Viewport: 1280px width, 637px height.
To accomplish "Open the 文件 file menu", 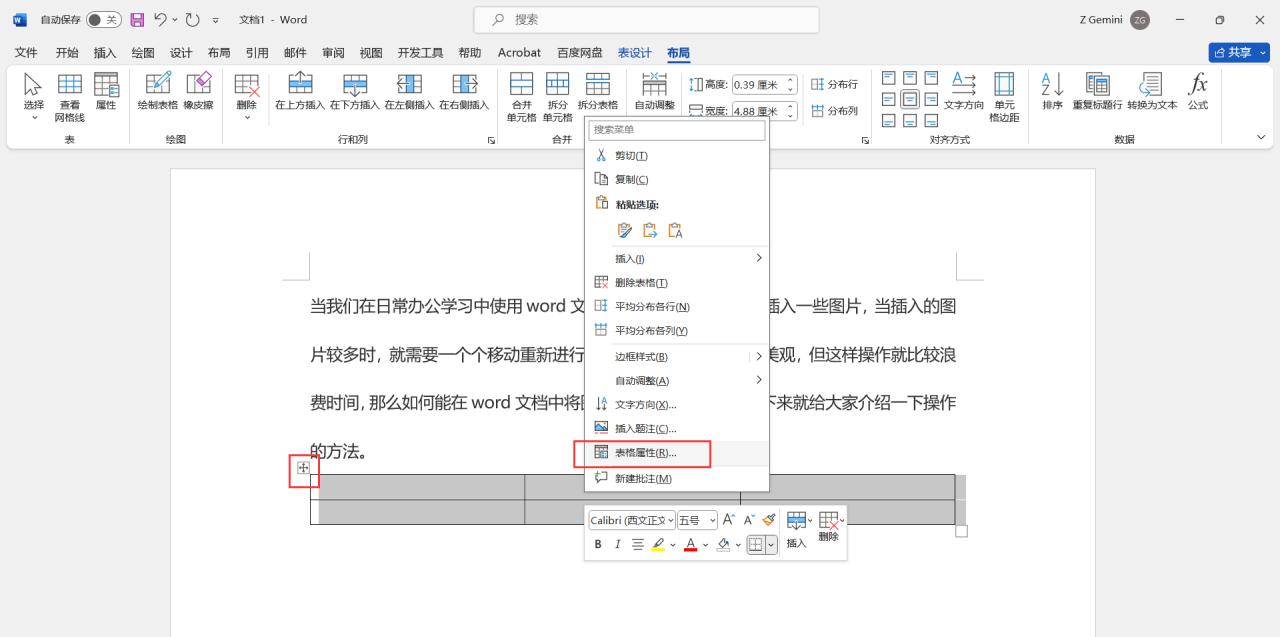I will click(x=26, y=53).
